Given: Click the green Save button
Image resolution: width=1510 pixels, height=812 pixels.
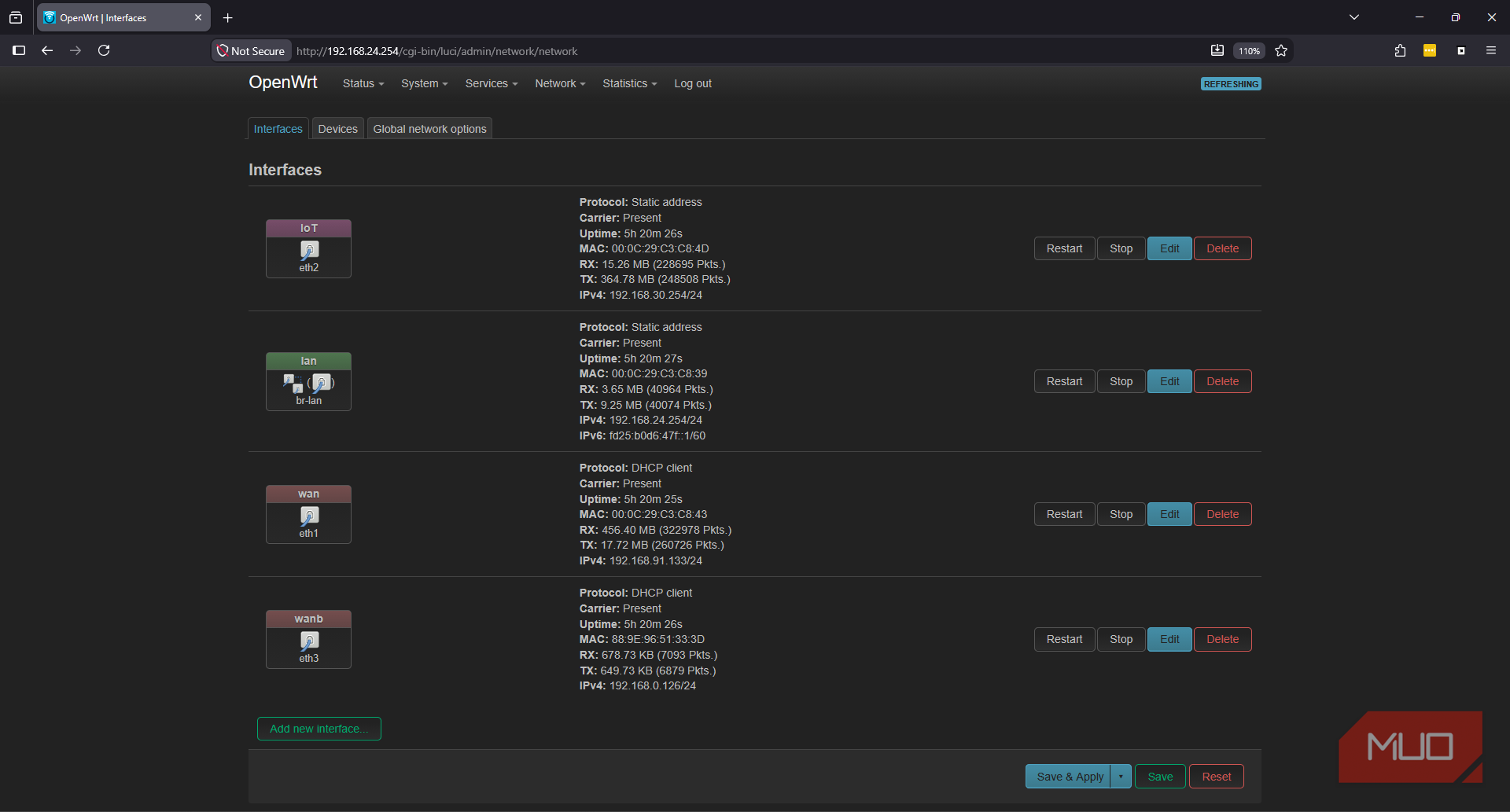Looking at the screenshot, I should (x=1160, y=777).
